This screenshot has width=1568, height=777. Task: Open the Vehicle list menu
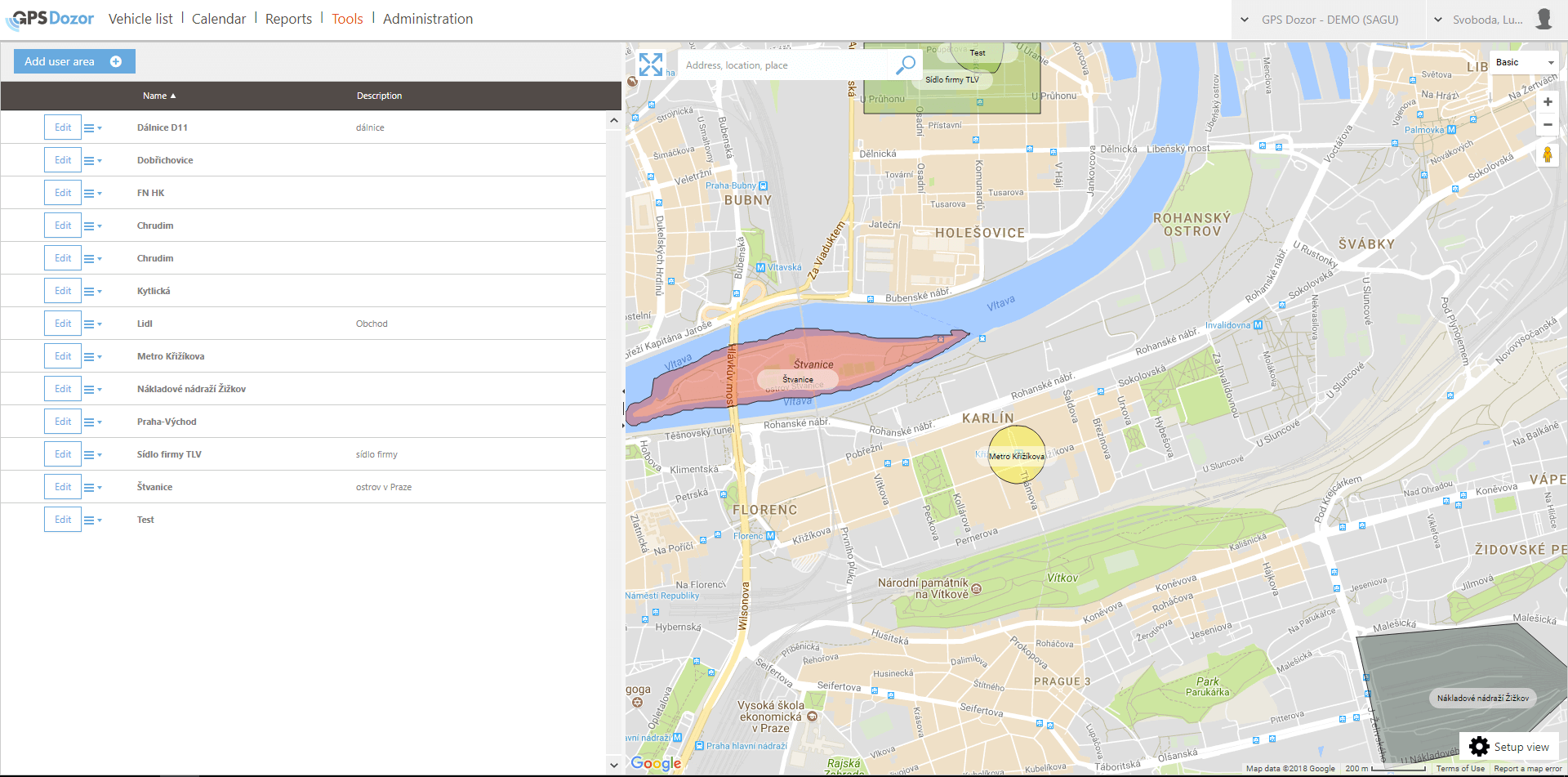tap(140, 19)
